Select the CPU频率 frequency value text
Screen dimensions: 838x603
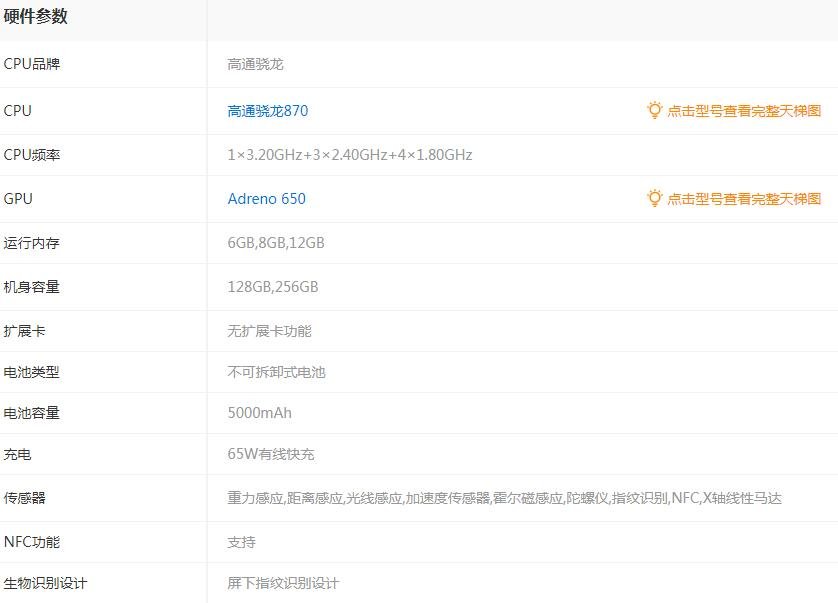pos(350,155)
